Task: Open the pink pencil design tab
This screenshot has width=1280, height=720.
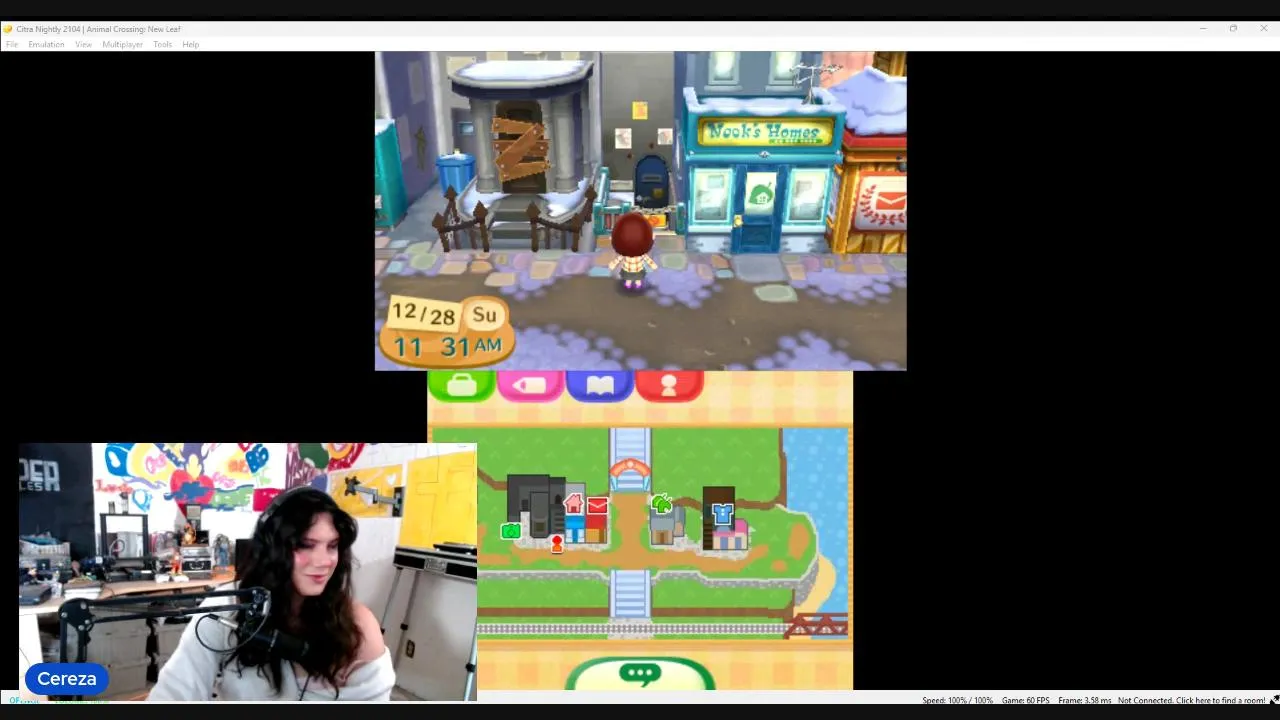Action: 530,386
